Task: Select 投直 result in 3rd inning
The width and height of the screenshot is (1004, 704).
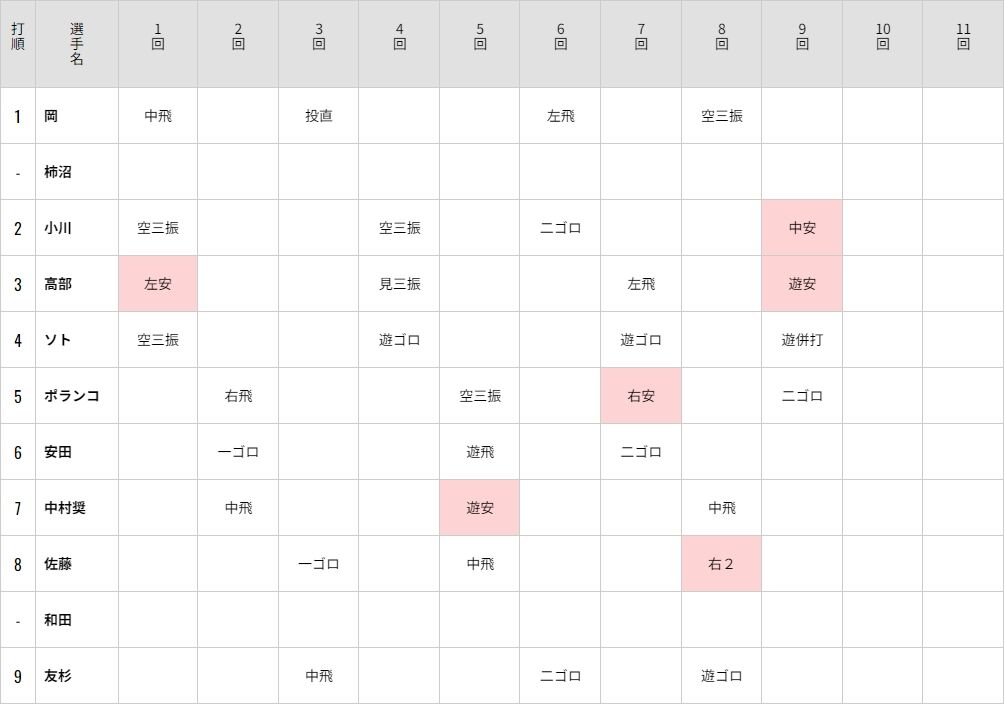Action: (319, 116)
